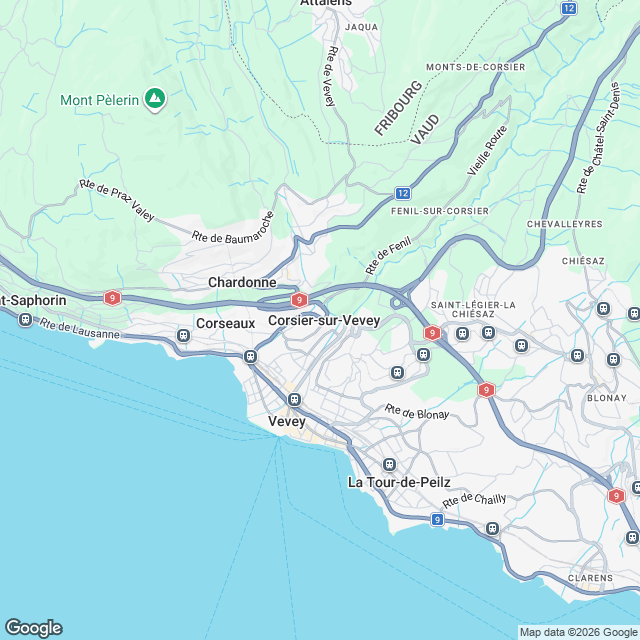The height and width of the screenshot is (640, 640).
Task: Select the Corseaux train station icon
Action: click(x=183, y=336)
